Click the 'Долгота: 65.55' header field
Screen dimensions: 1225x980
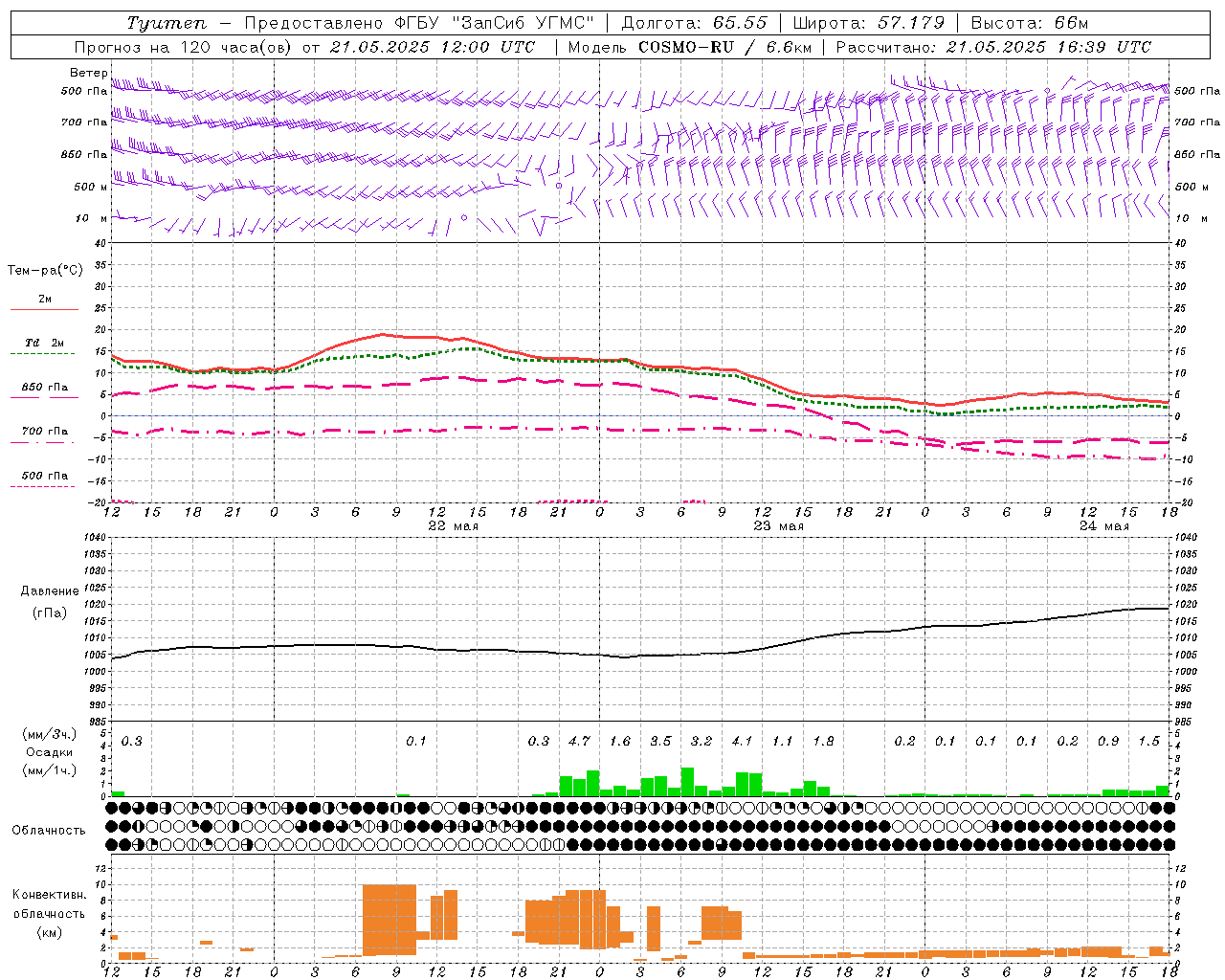pyautogui.click(x=695, y=23)
